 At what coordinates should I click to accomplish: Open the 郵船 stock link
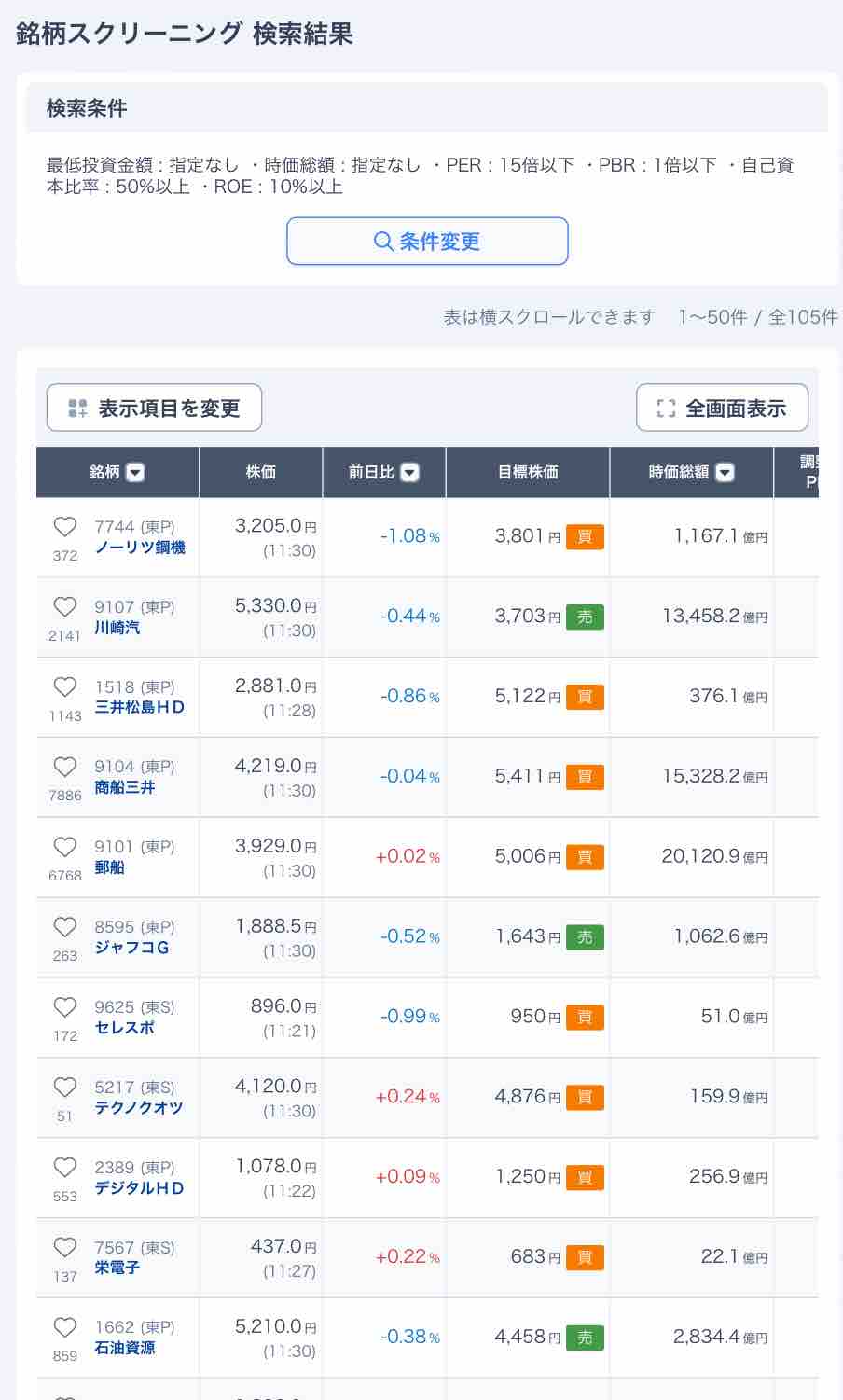coord(109,868)
